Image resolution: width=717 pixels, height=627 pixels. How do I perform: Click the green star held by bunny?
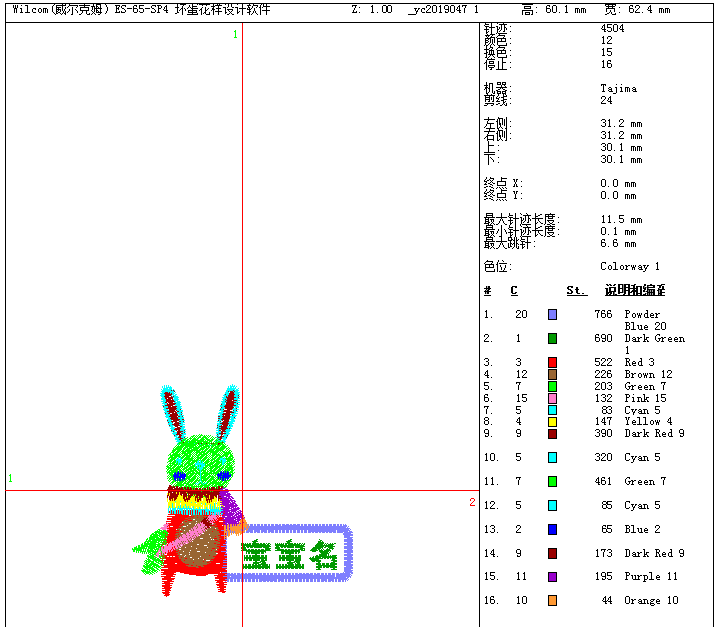(x=152, y=547)
